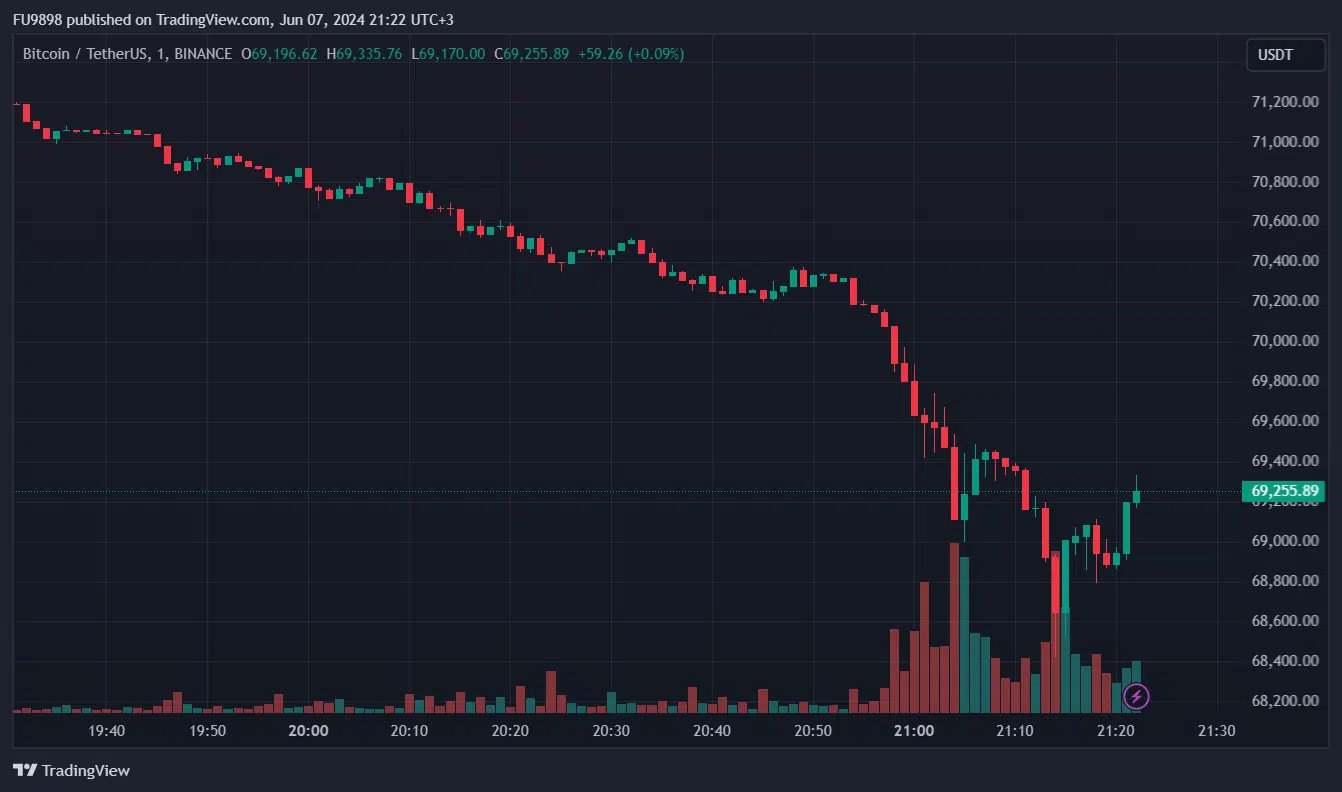Viewport: 1342px width, 792px height.
Task: Click the 20:00 time axis label
Action: [x=308, y=730]
